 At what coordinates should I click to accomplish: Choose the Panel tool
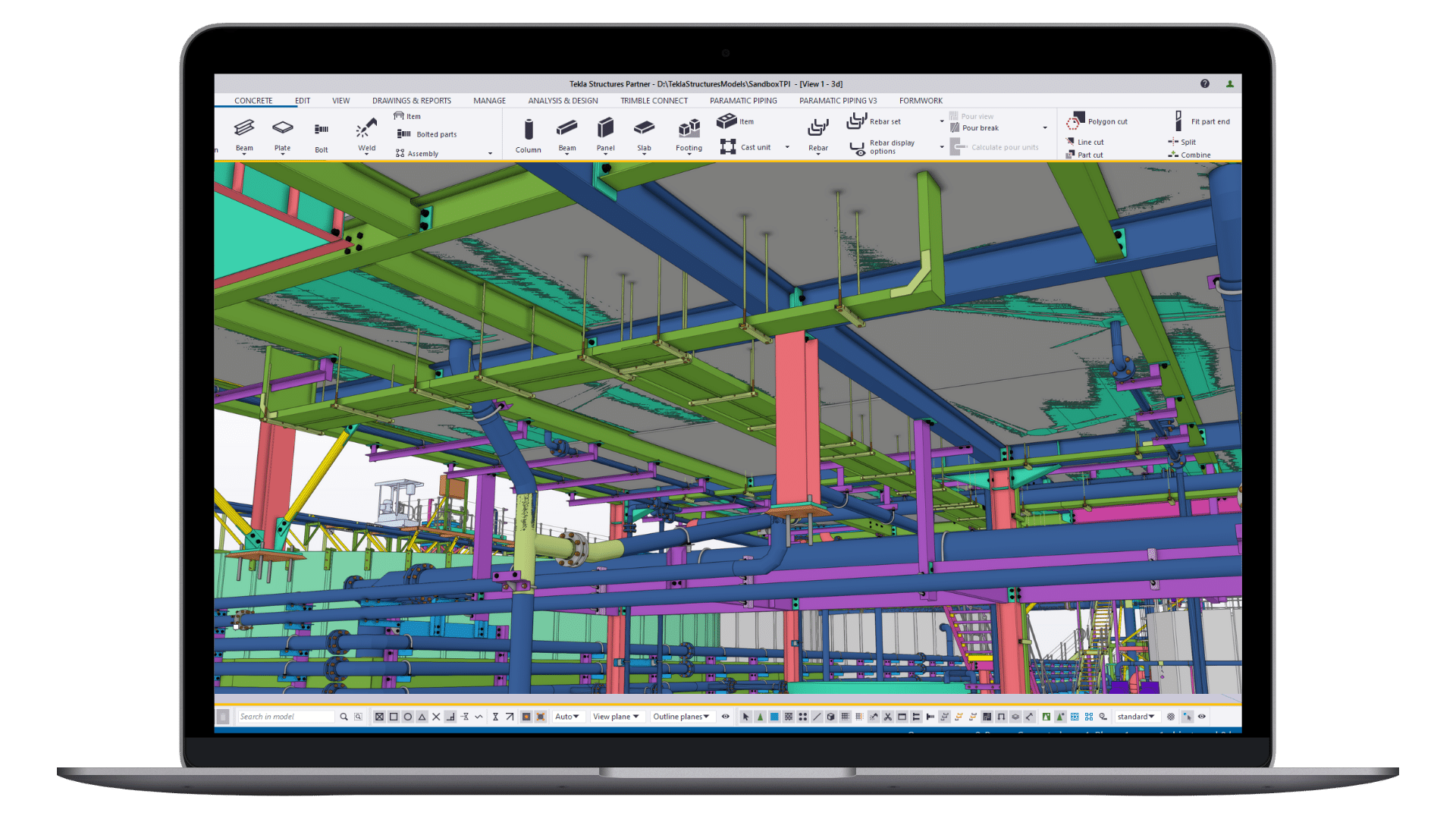tap(605, 129)
